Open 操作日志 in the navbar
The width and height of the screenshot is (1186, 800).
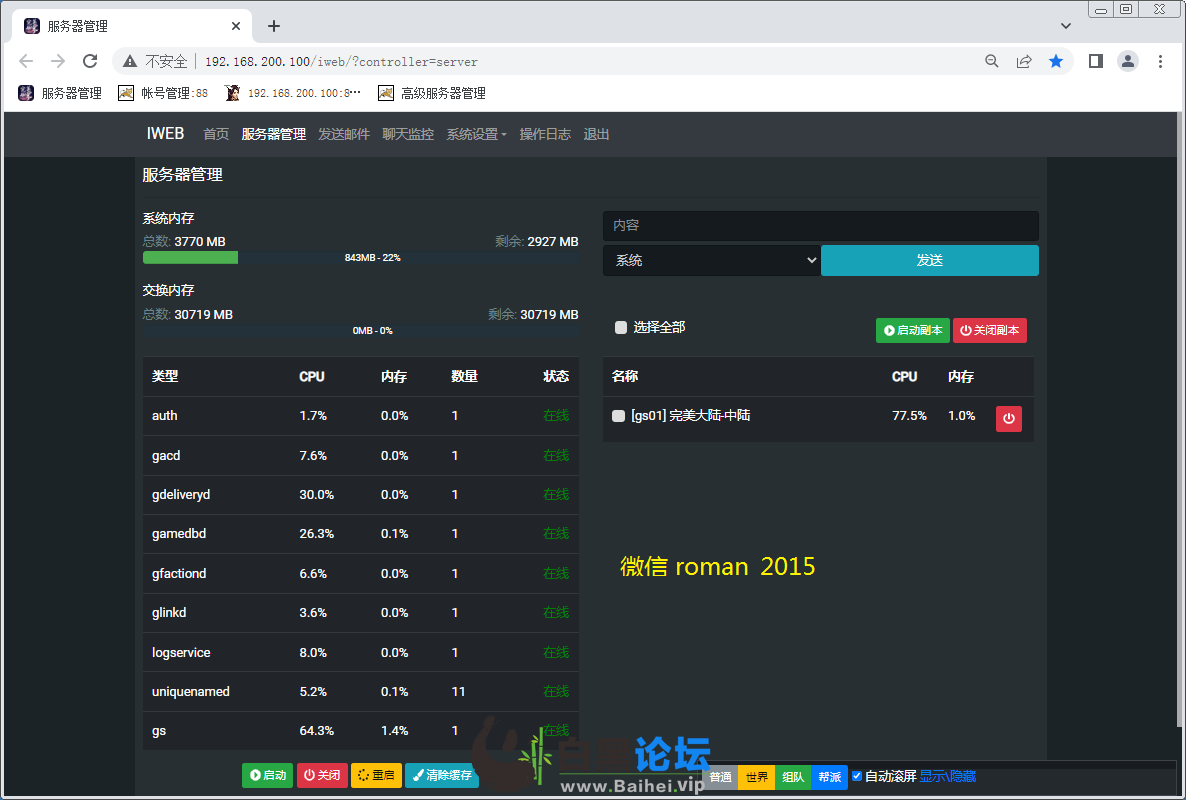coord(545,135)
